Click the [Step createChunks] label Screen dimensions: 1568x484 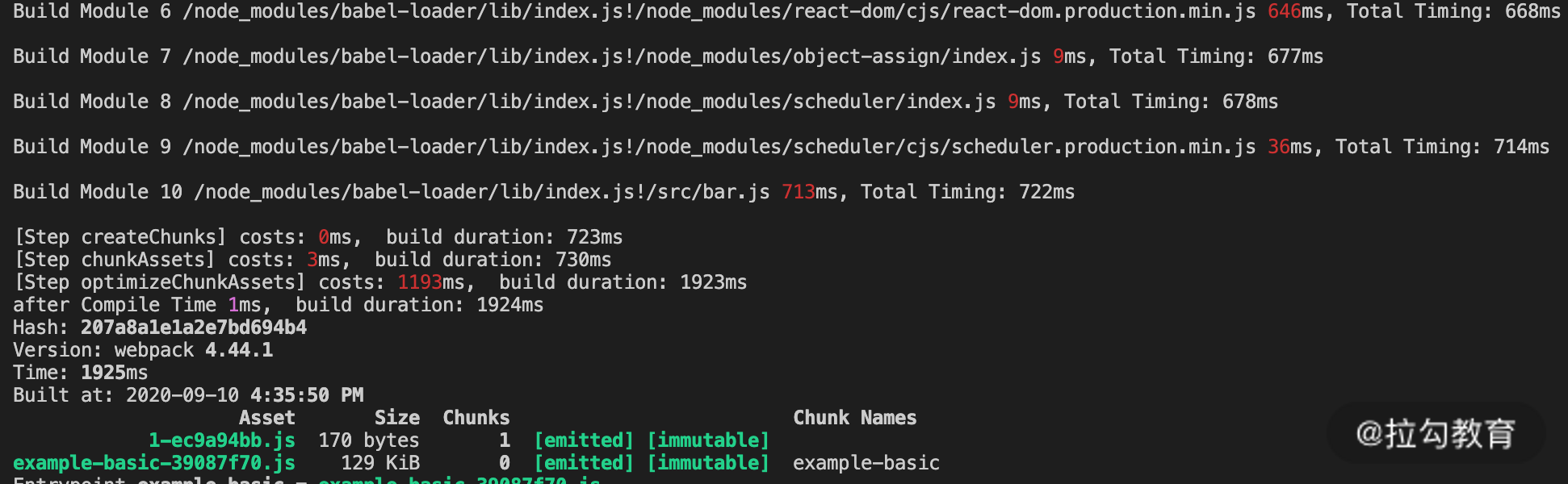point(120,237)
